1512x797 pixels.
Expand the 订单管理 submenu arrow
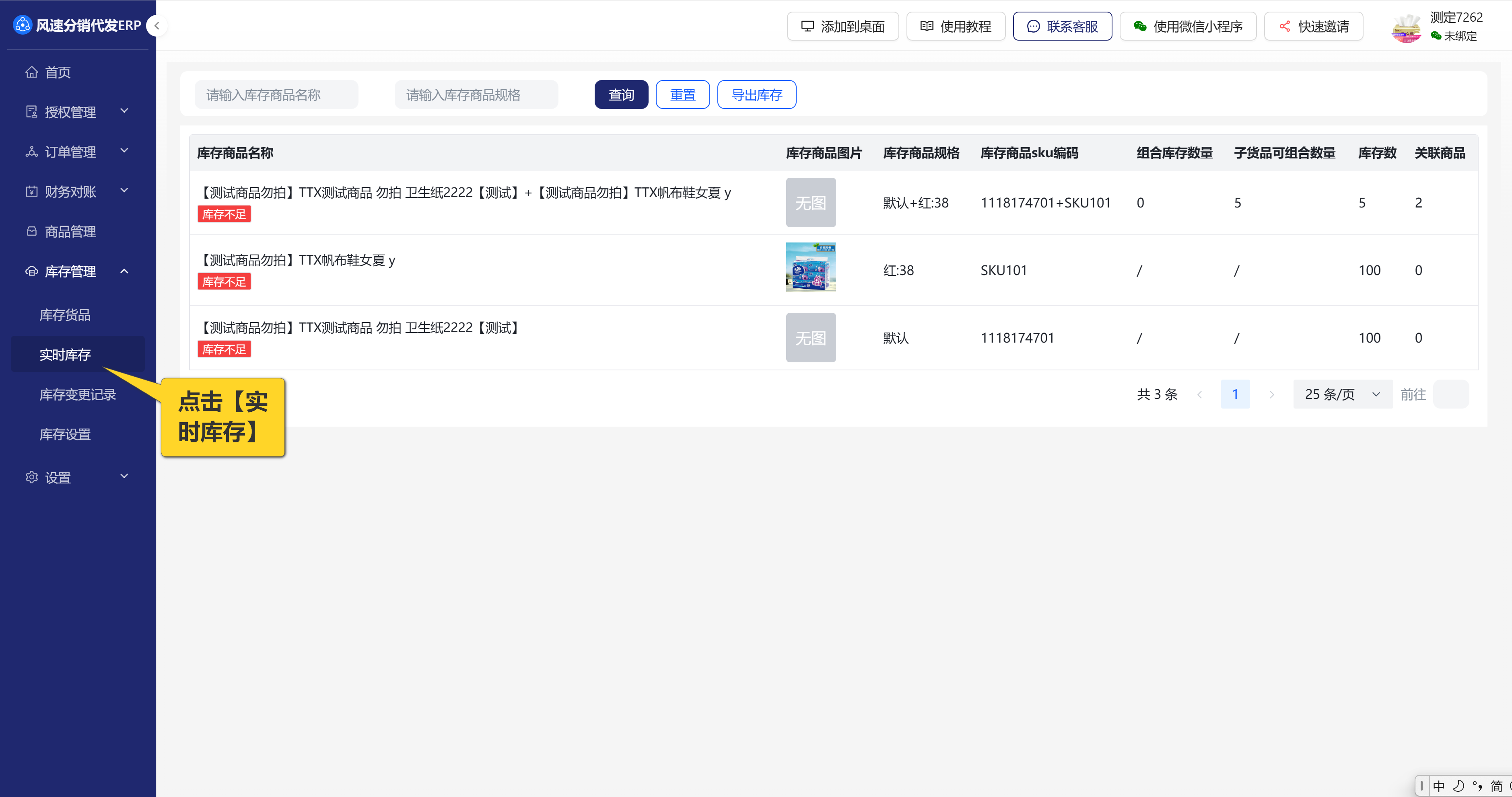(x=124, y=151)
